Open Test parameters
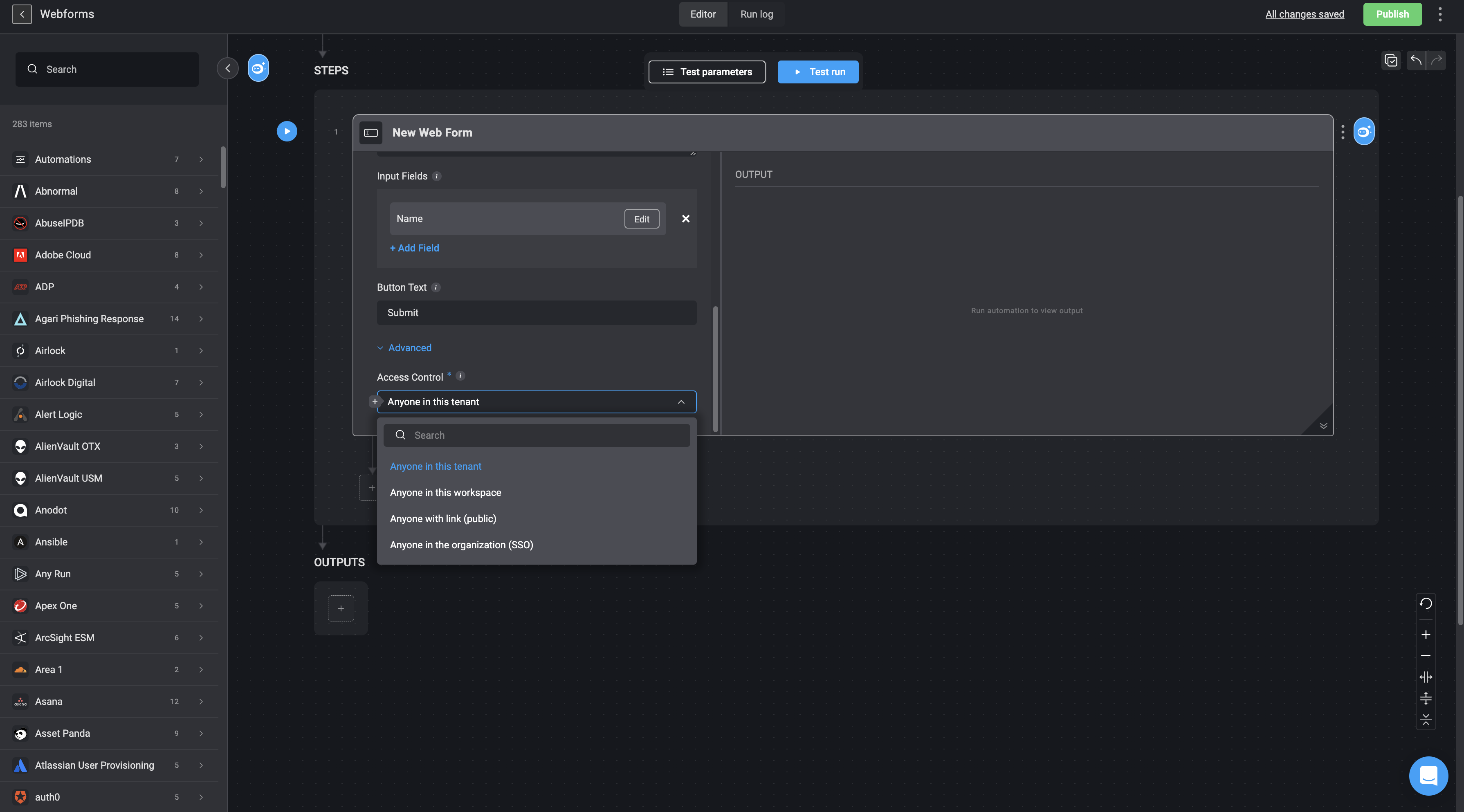 pos(707,72)
